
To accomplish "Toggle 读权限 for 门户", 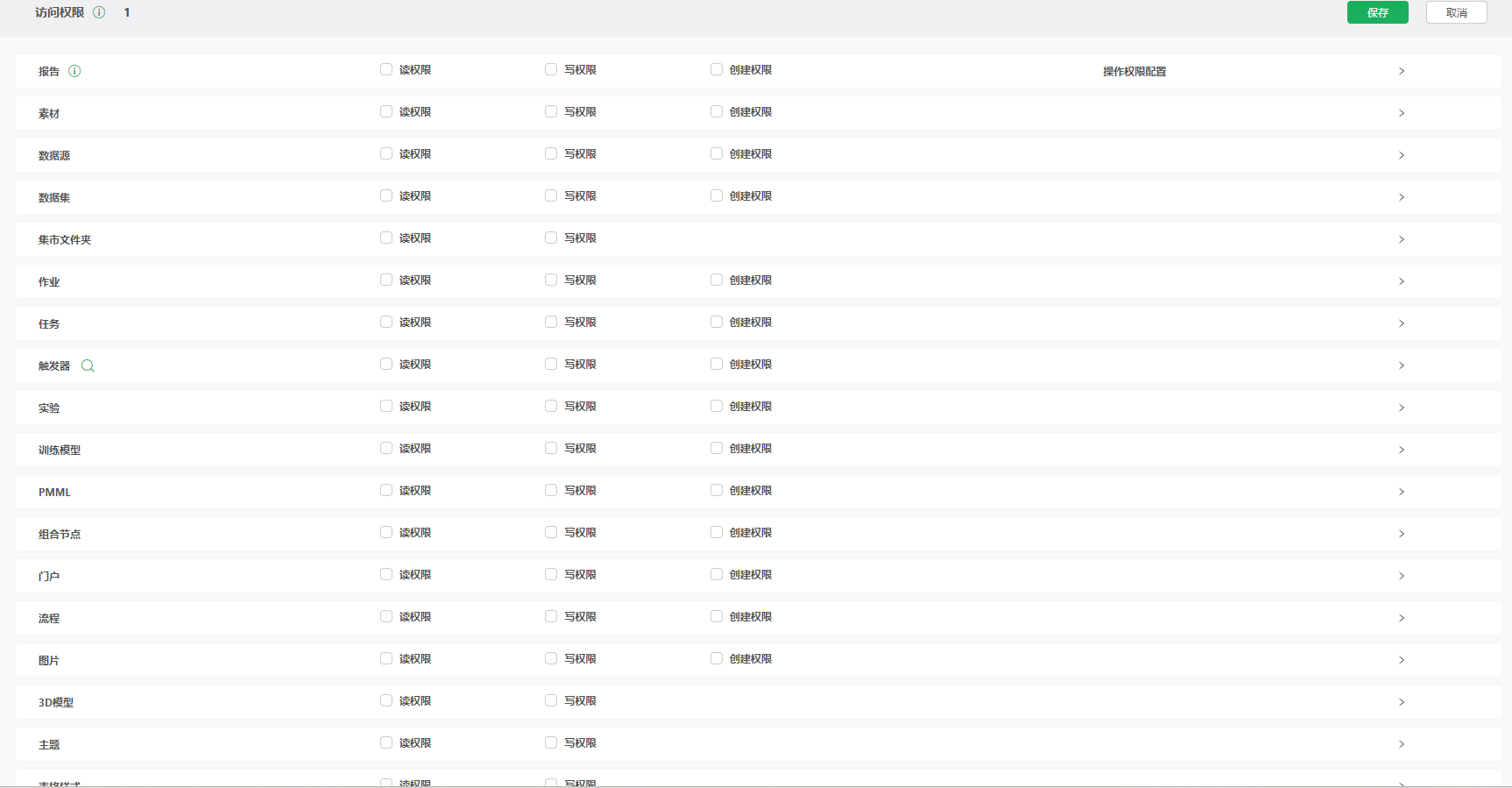I will 386,574.
